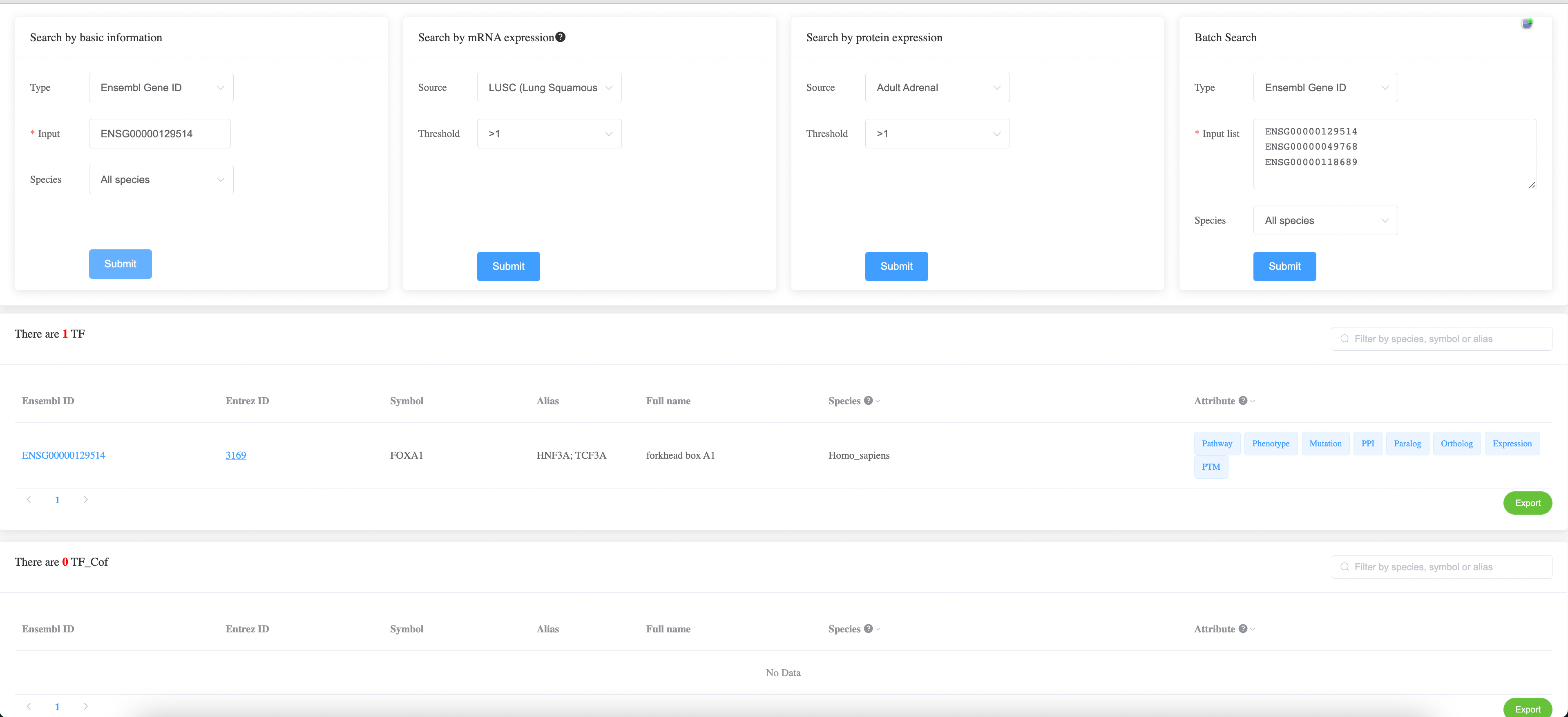Open the ENSG00000129514 Ensembl link
The width and height of the screenshot is (1568, 717).
pyautogui.click(x=63, y=455)
